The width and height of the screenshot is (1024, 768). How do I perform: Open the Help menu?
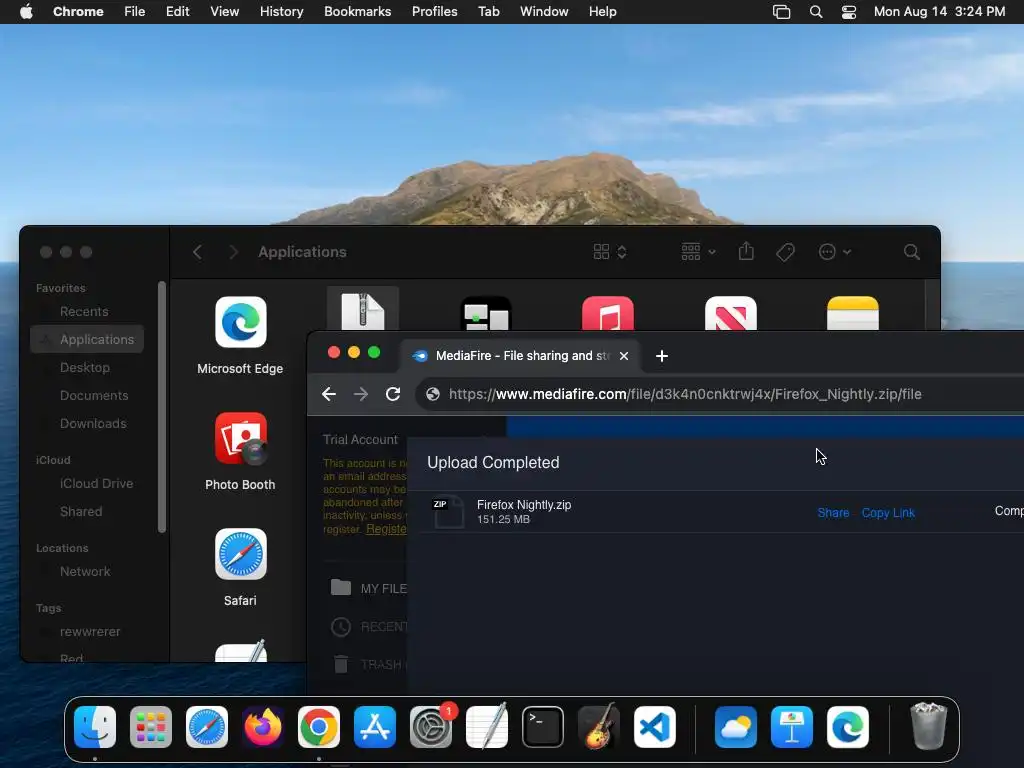point(602,12)
